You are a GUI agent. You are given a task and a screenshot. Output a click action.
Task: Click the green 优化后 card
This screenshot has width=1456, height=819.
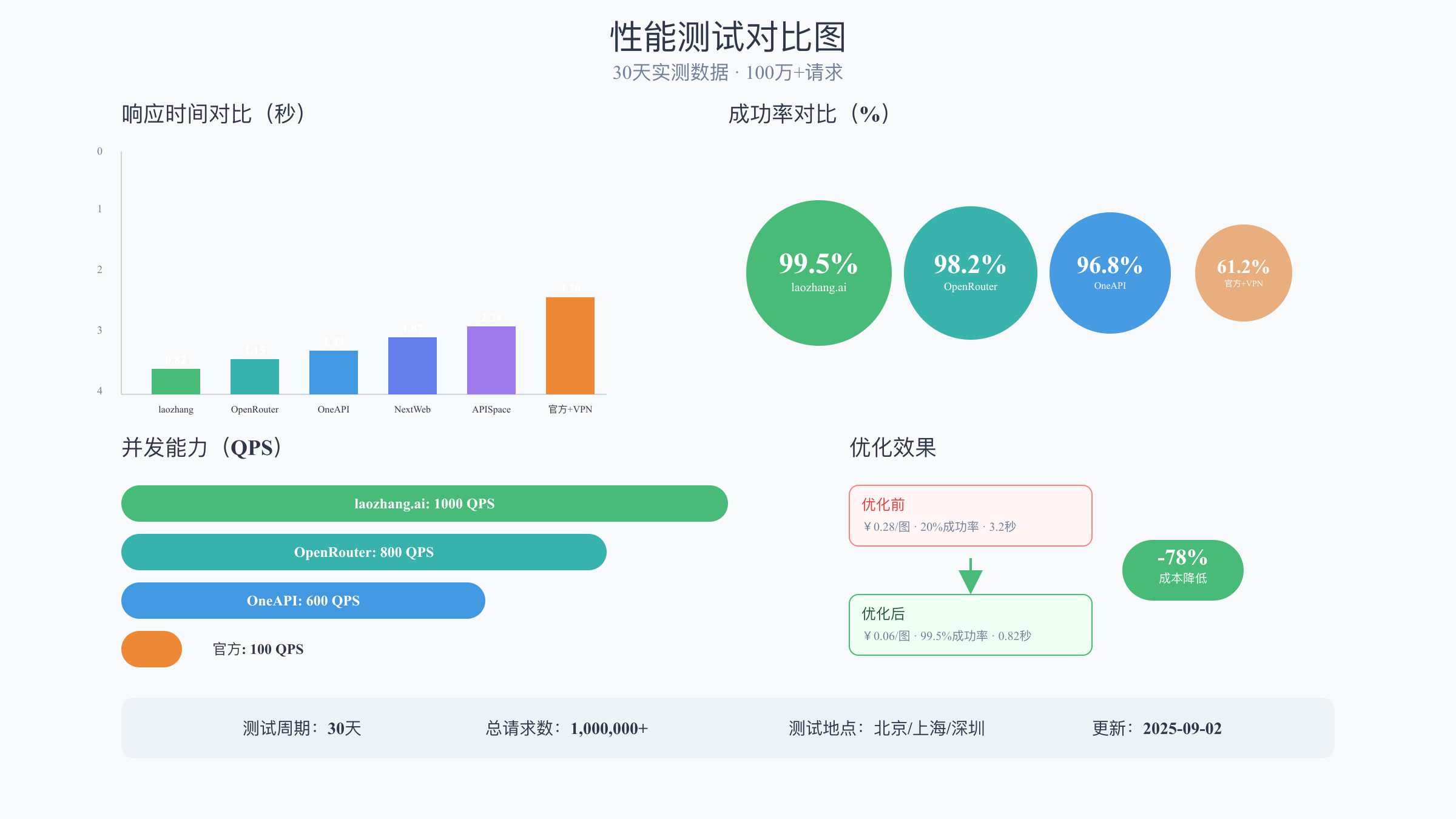[971, 625]
